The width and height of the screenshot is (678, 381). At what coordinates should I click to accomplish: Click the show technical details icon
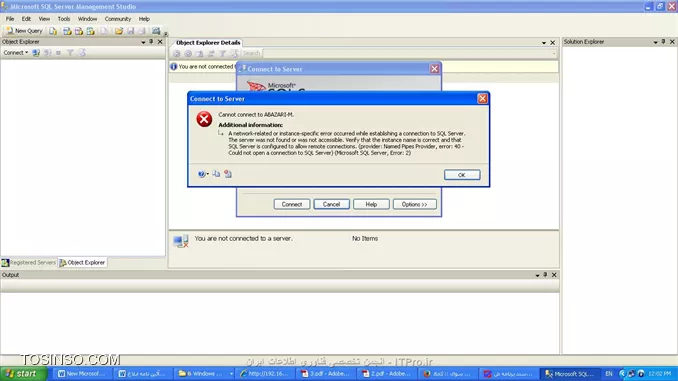click(x=228, y=174)
